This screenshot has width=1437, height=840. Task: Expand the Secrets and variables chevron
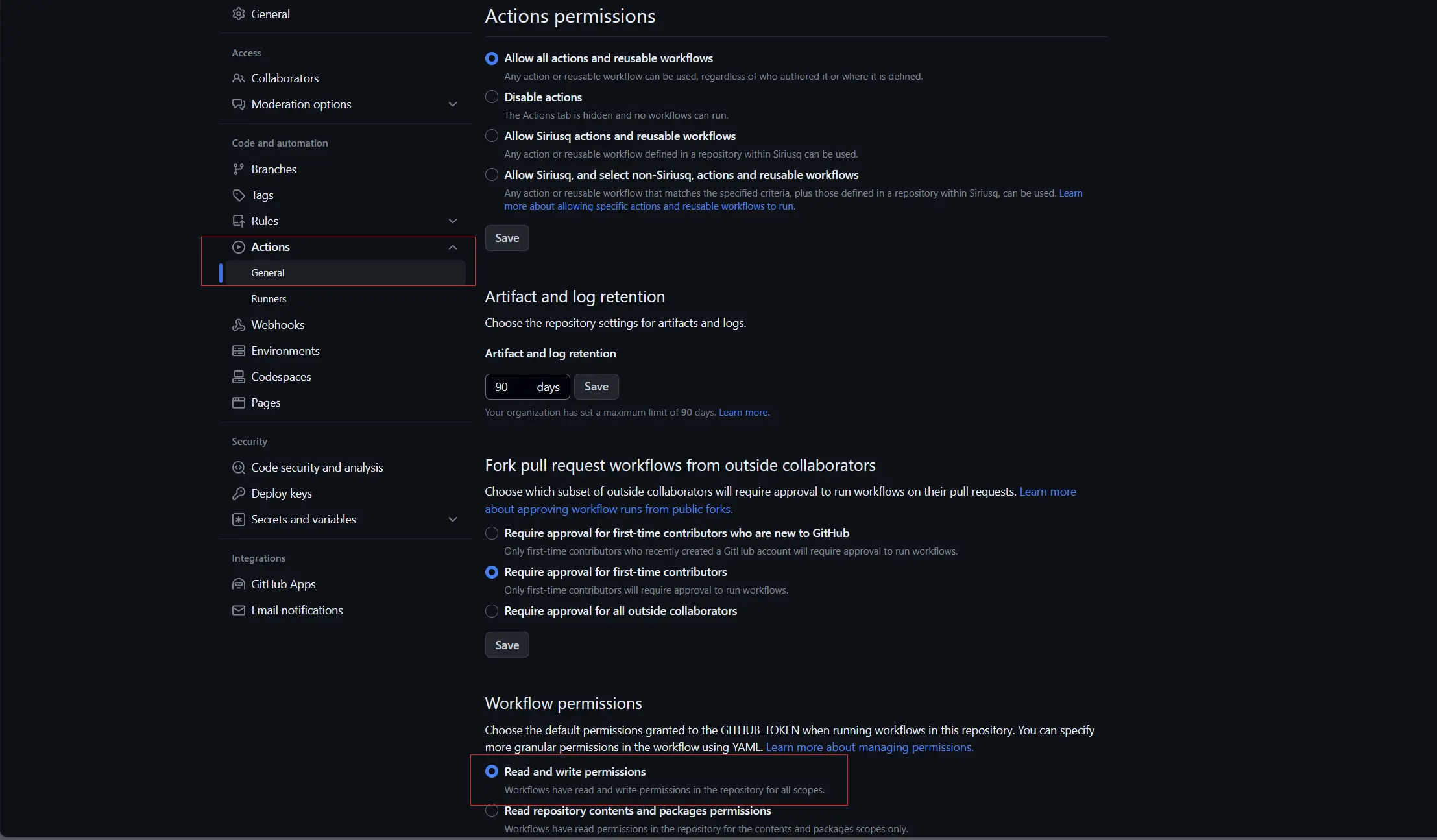pyautogui.click(x=453, y=520)
